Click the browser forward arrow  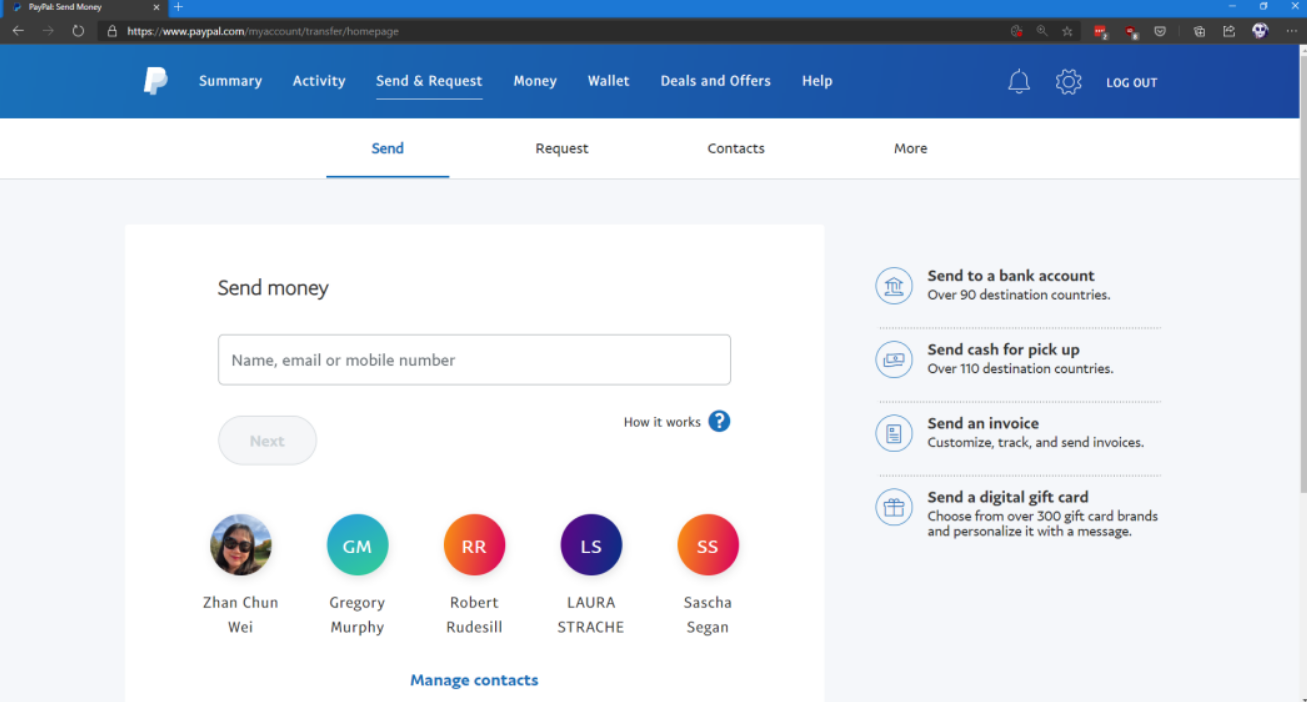click(48, 31)
